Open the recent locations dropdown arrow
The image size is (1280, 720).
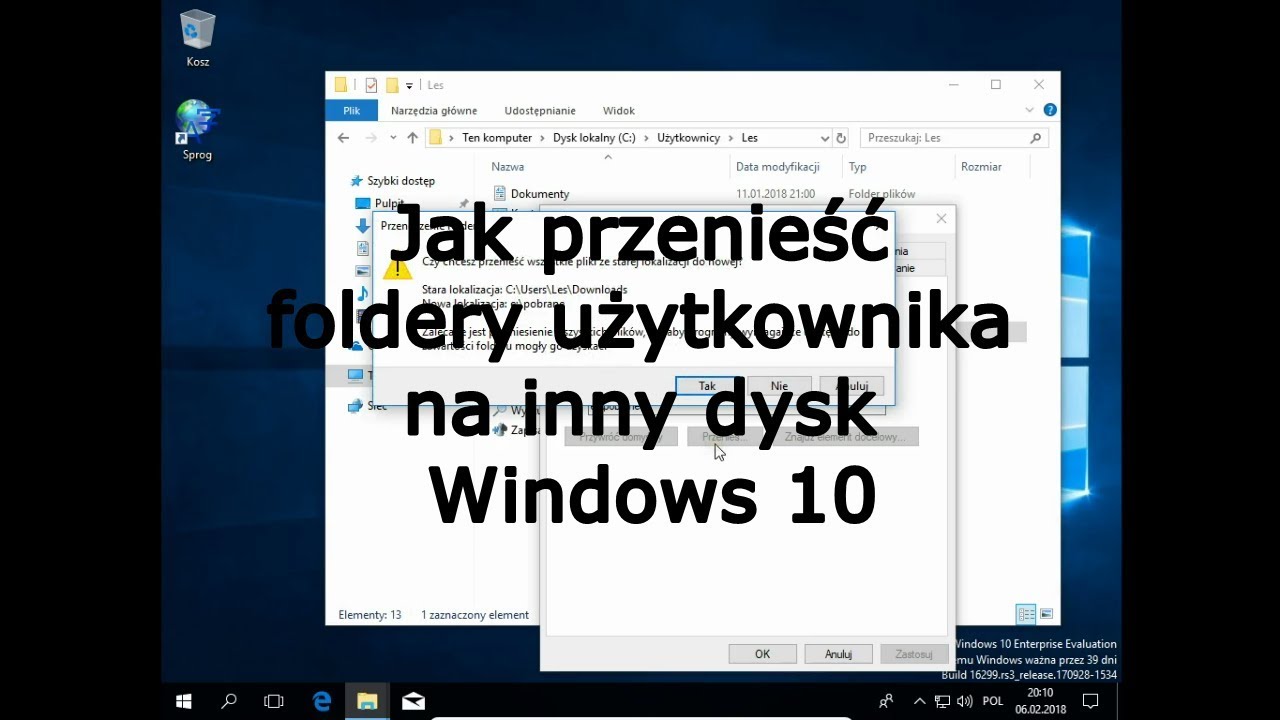[x=393, y=138]
